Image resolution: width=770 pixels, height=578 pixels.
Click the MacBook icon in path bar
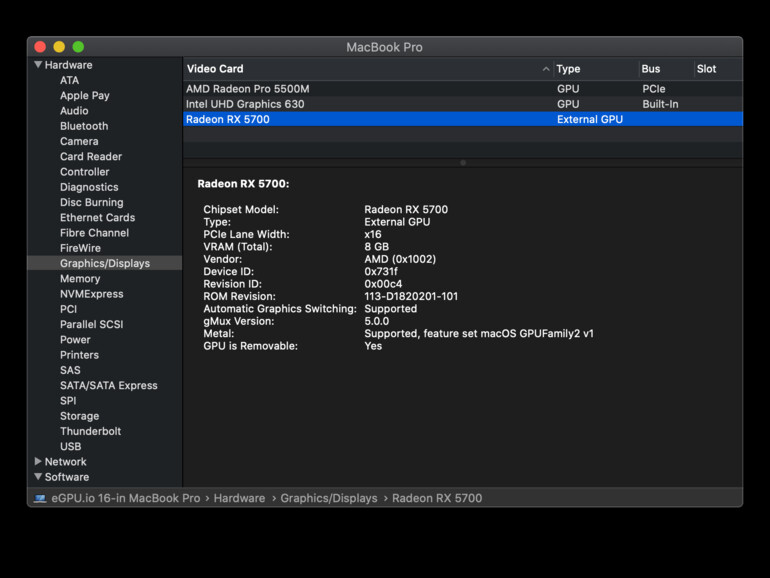pos(40,498)
